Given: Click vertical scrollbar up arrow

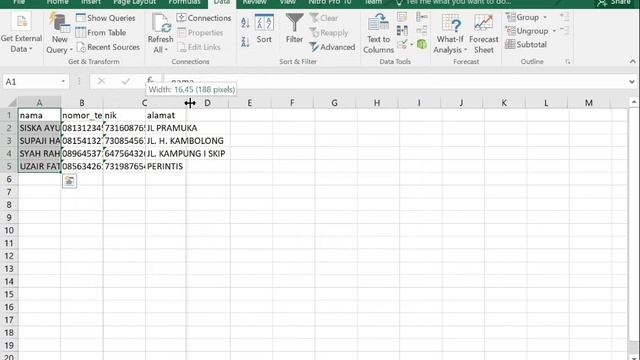Looking at the screenshot, I should coord(633,102).
